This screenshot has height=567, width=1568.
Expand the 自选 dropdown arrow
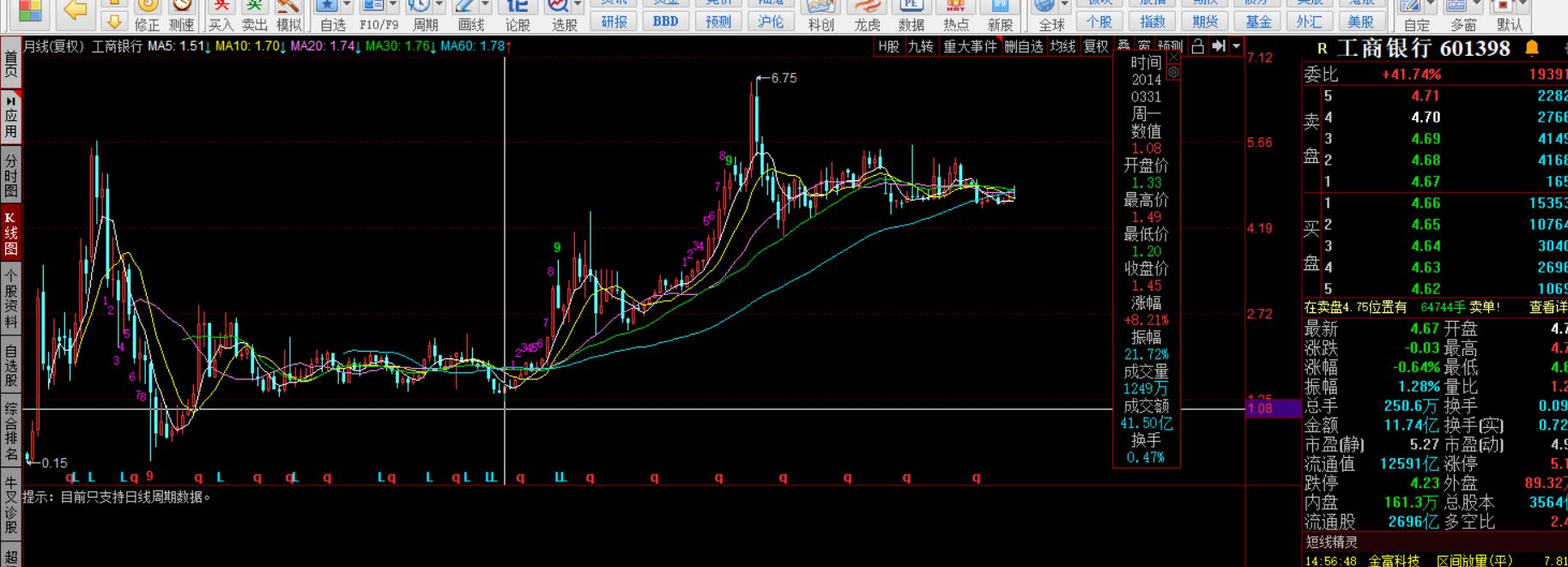pyautogui.click(x=347, y=6)
